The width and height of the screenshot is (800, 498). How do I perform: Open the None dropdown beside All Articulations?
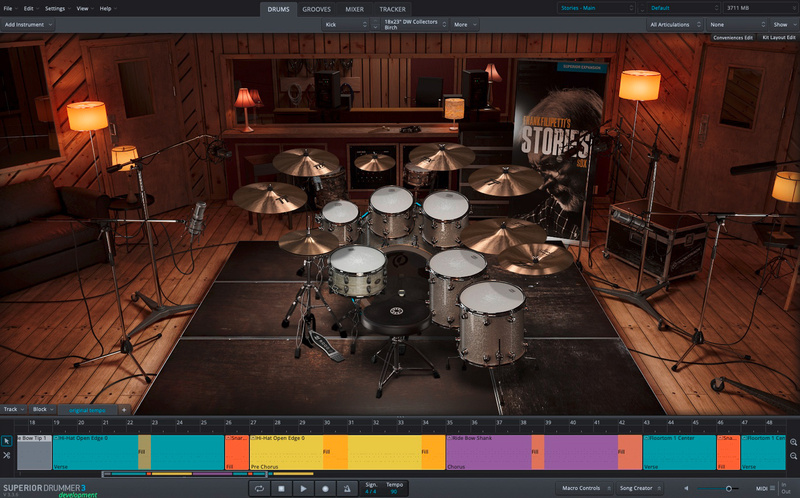[x=737, y=24]
